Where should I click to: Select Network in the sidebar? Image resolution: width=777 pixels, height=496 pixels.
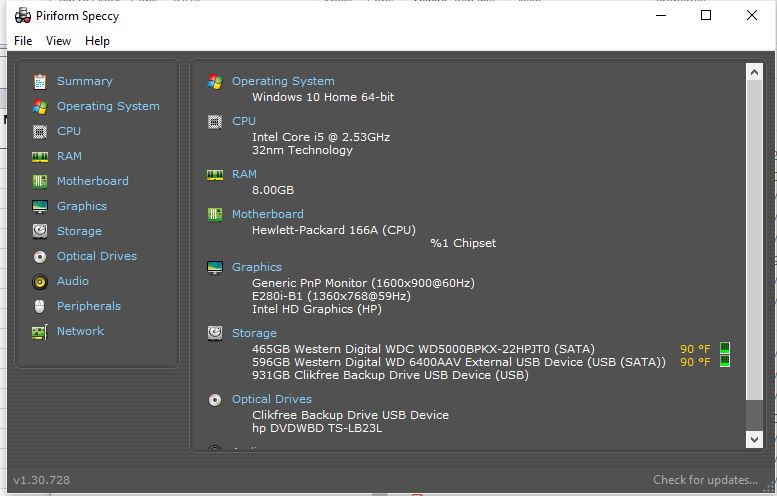pos(80,331)
